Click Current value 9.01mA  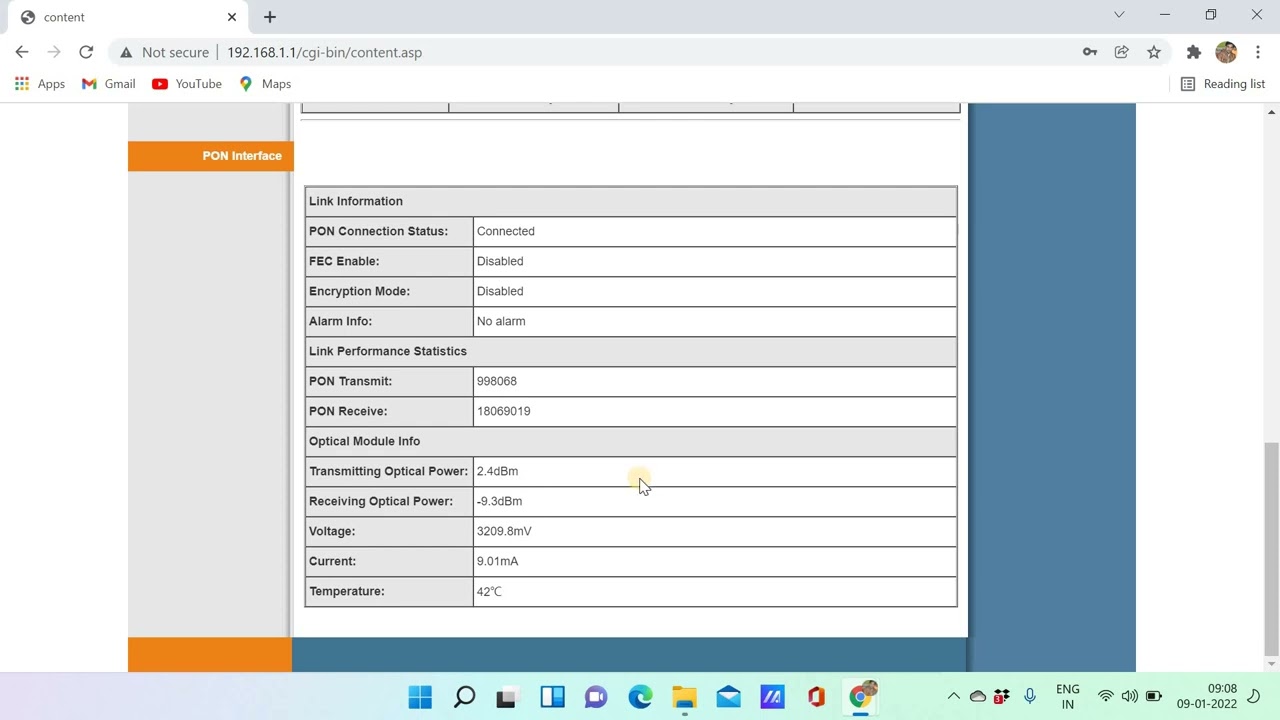(497, 561)
